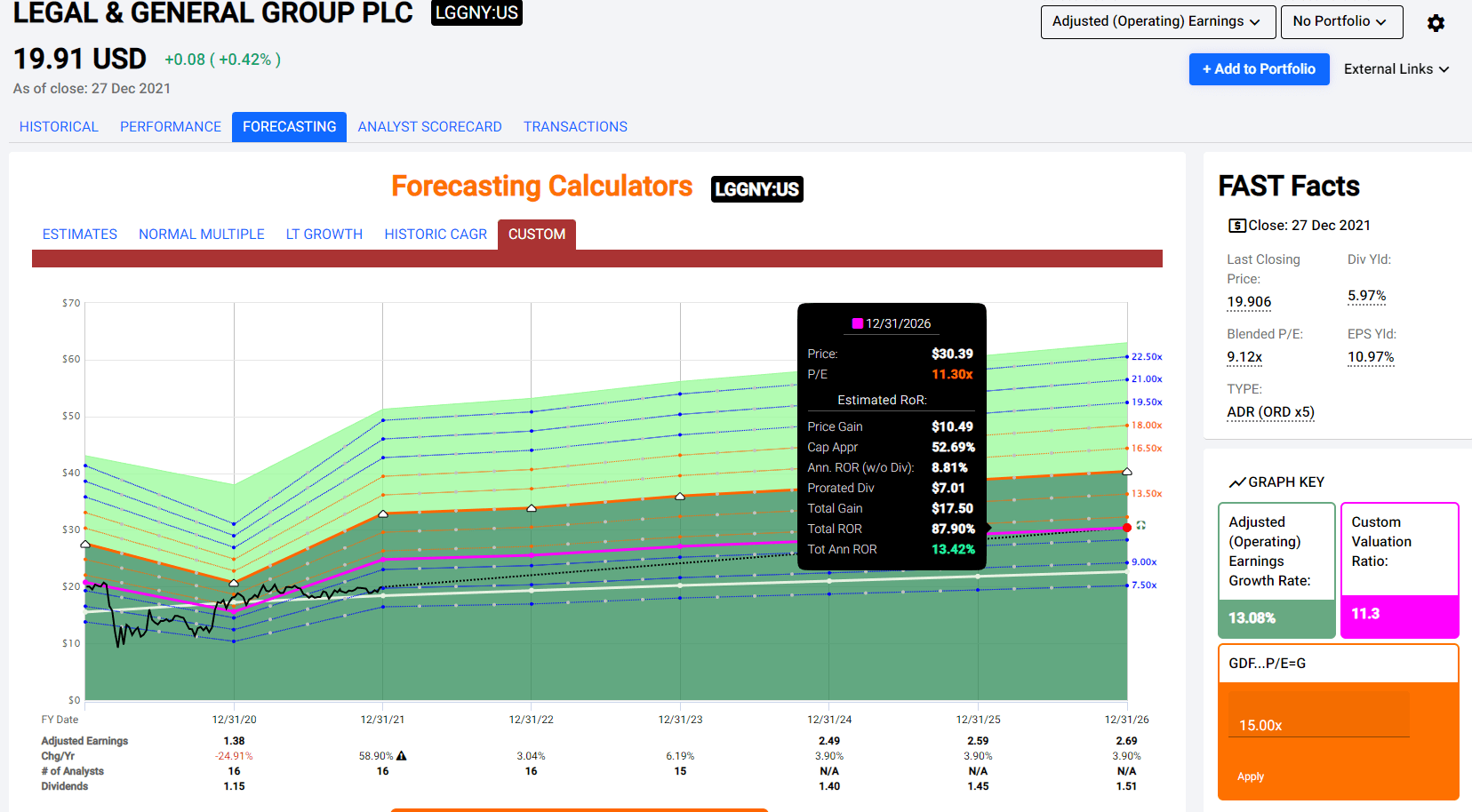1472x812 pixels.
Task: Click the Add to Portfolio button
Action: (1259, 69)
